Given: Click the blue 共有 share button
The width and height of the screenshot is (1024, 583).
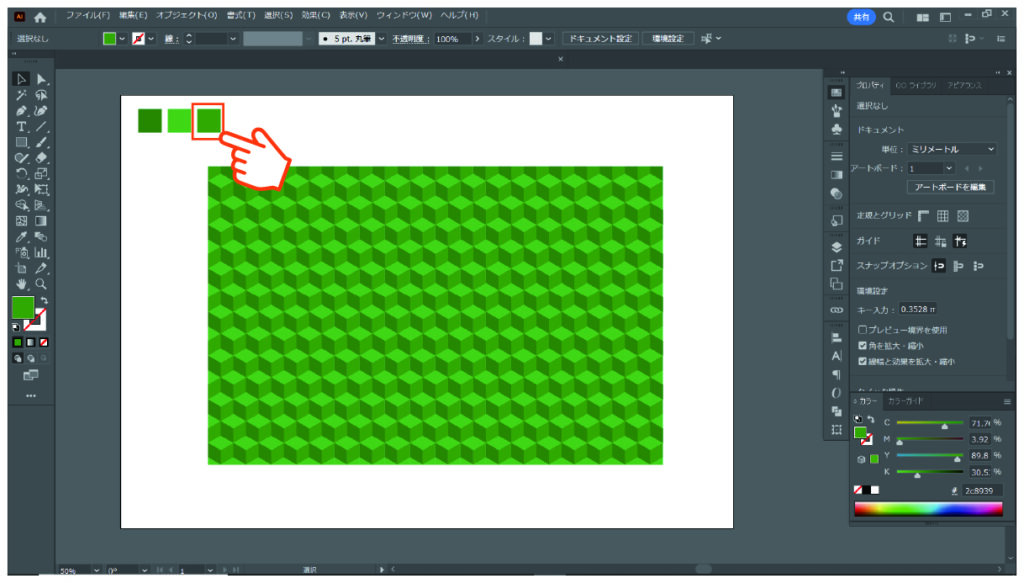Looking at the screenshot, I should click(x=861, y=17).
